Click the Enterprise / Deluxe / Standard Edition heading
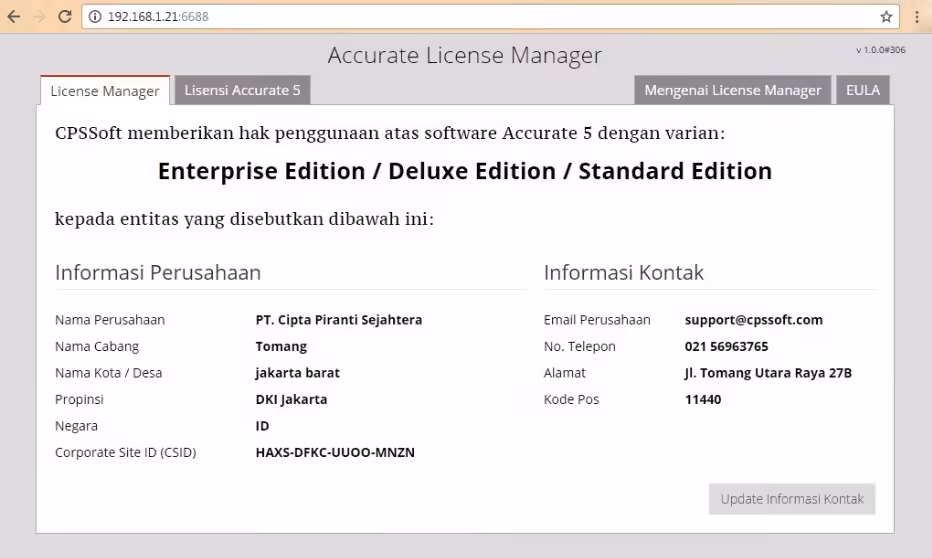 465,171
